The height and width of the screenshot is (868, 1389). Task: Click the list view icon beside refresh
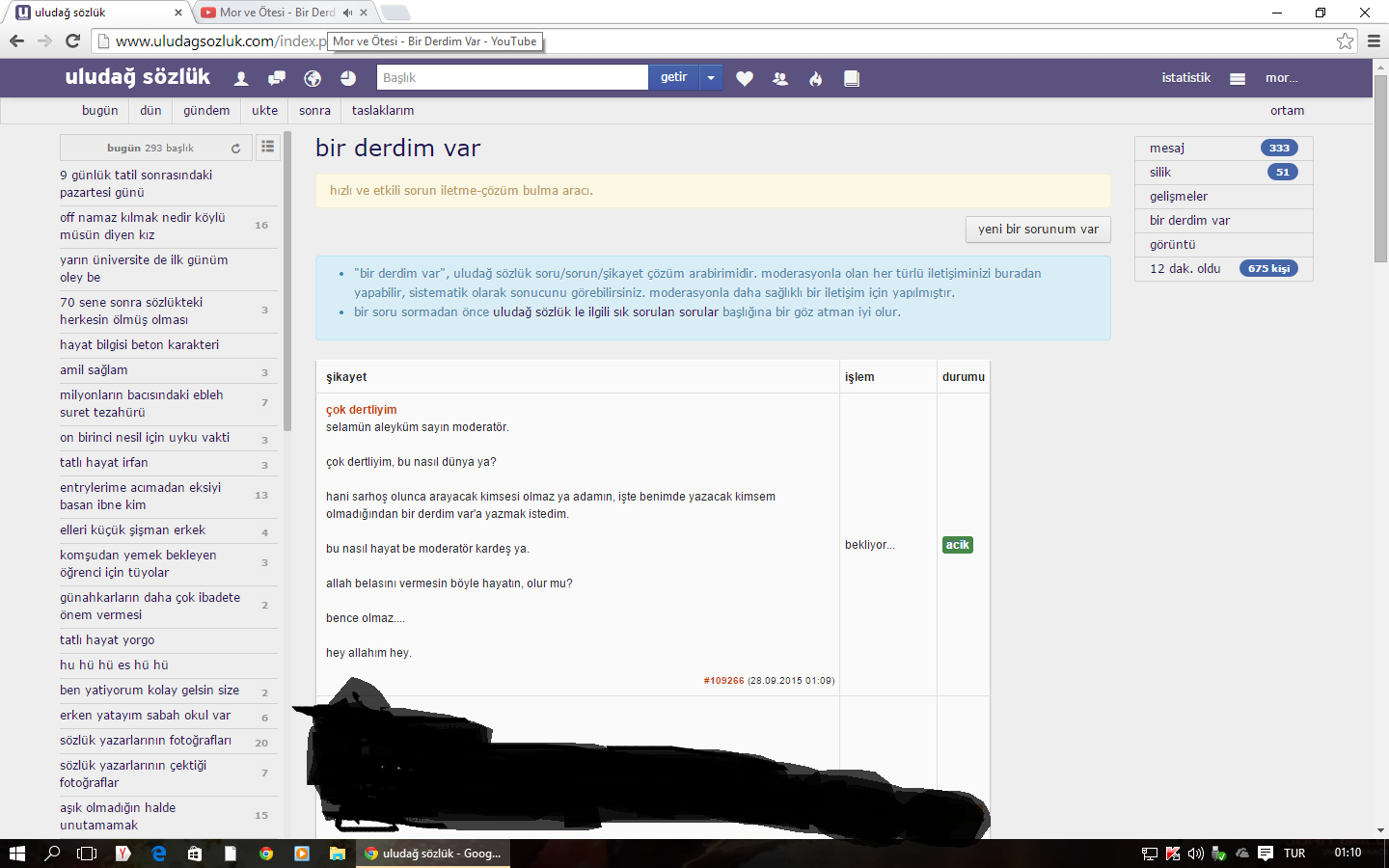click(x=268, y=148)
